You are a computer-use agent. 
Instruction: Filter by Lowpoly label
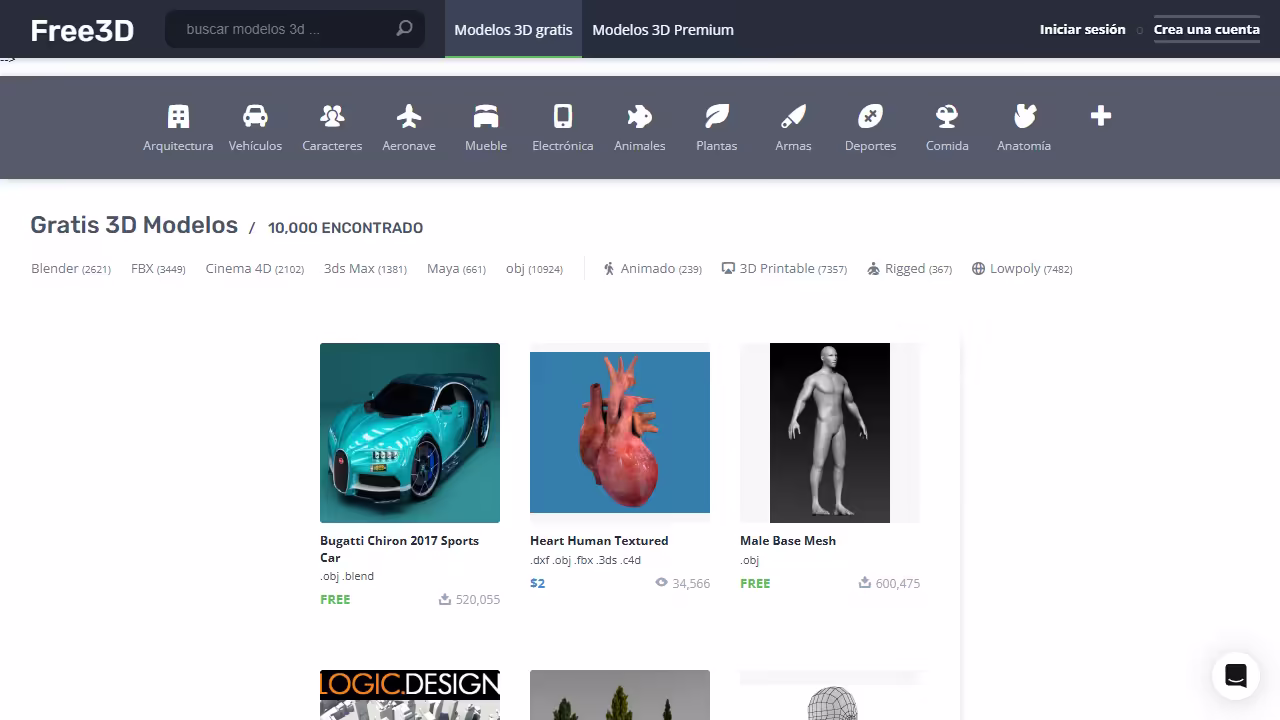click(x=1031, y=268)
